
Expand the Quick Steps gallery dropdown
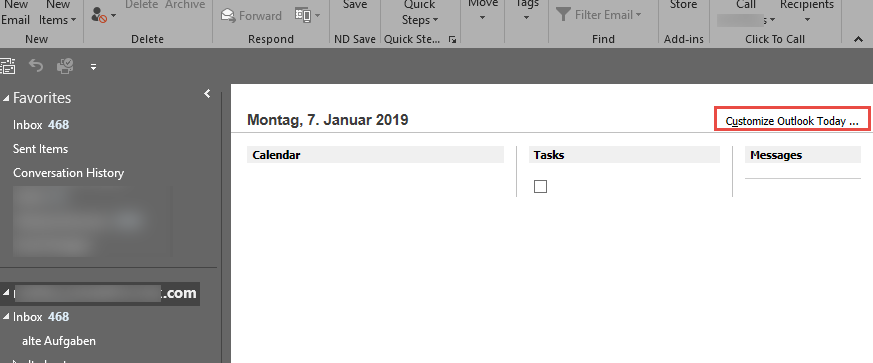419,12
